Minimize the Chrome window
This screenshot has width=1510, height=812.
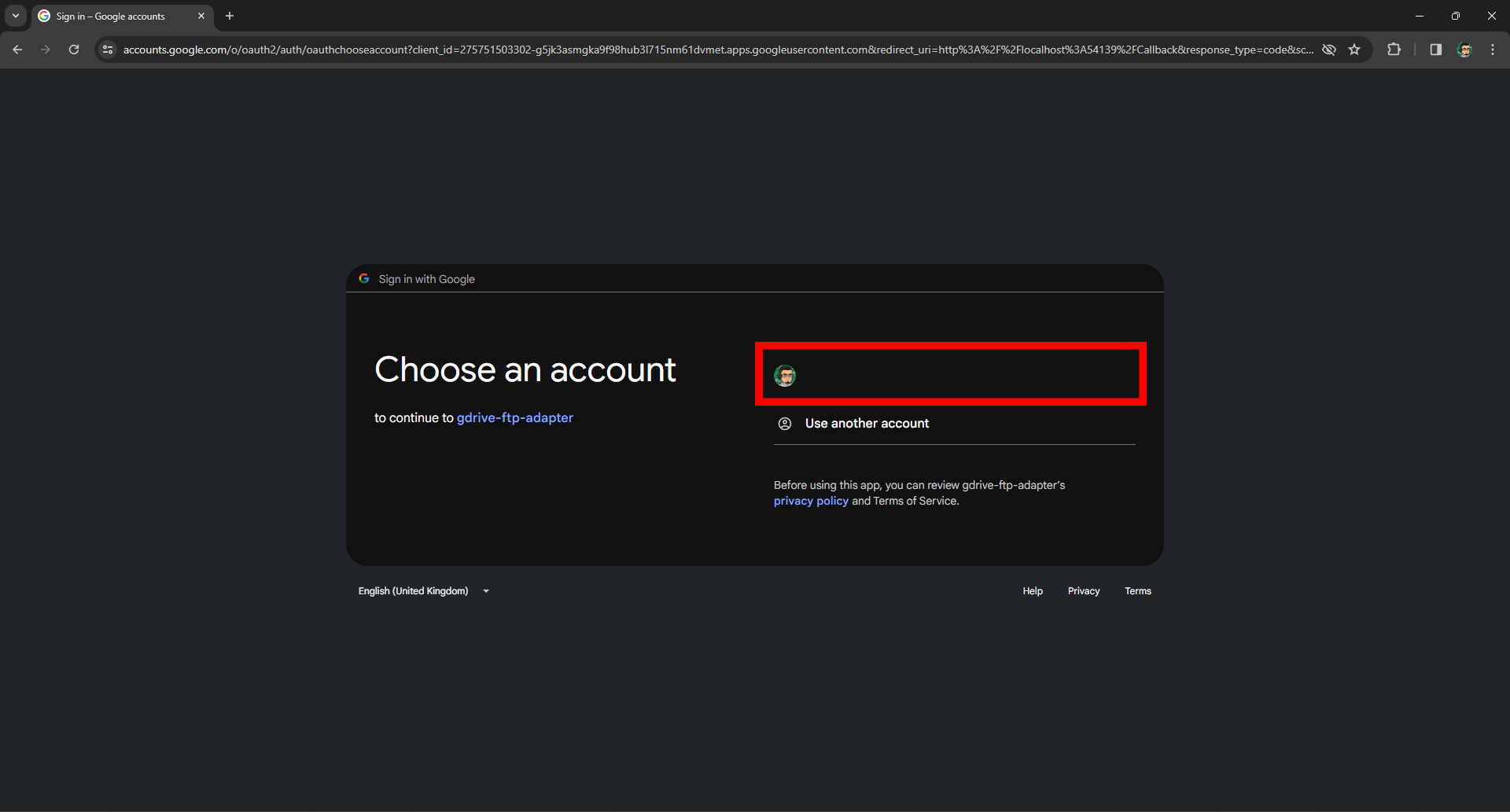point(1420,16)
